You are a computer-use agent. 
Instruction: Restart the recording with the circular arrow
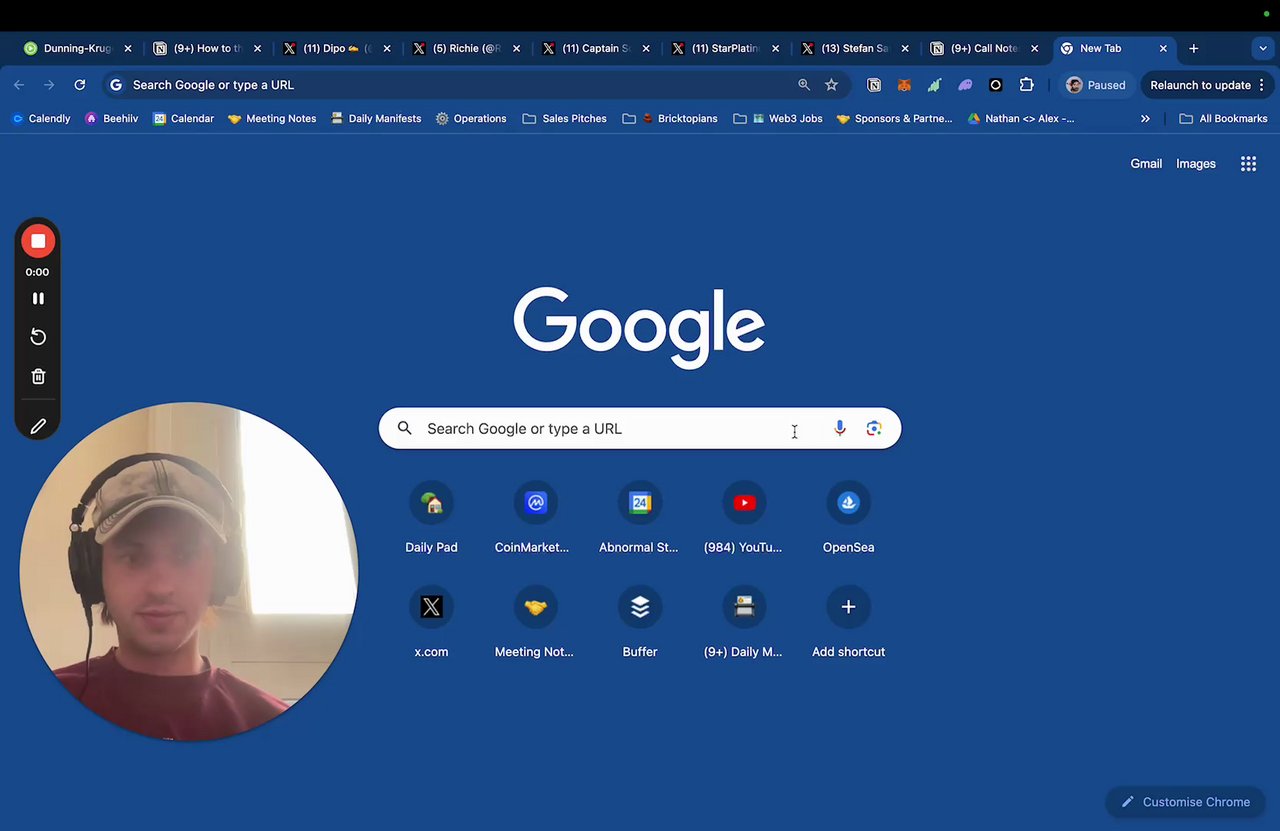pos(38,337)
